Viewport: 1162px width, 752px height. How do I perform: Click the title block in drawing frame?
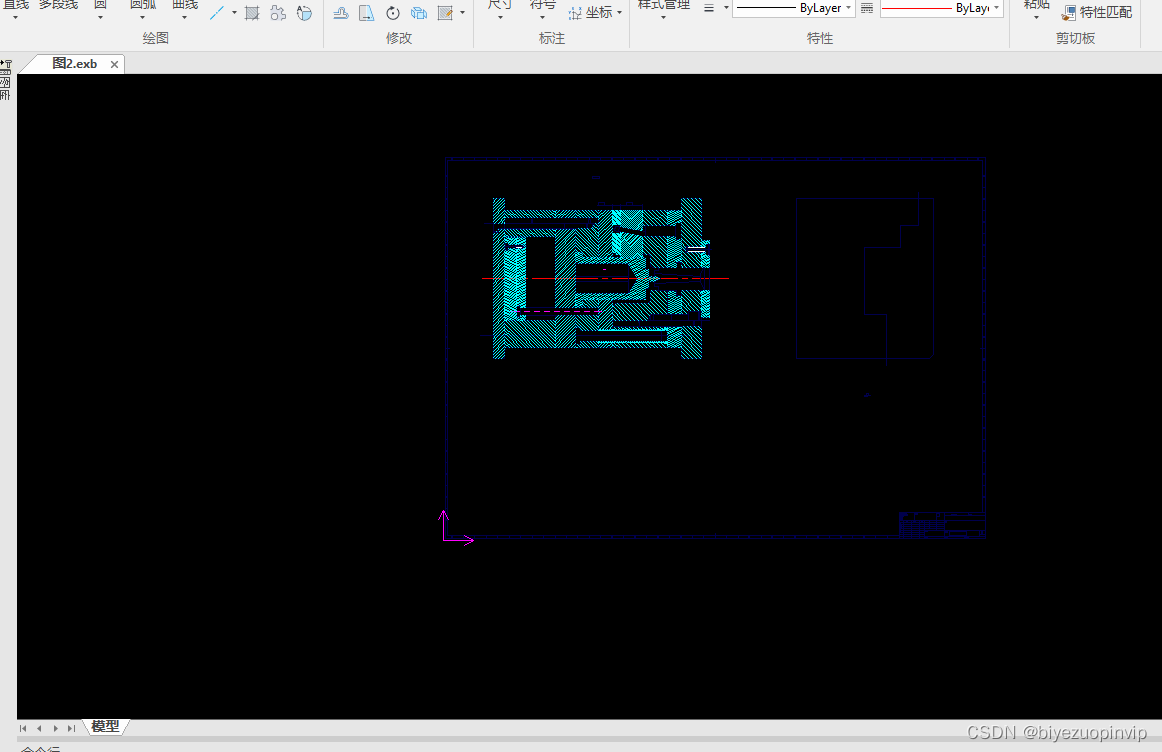click(x=942, y=524)
